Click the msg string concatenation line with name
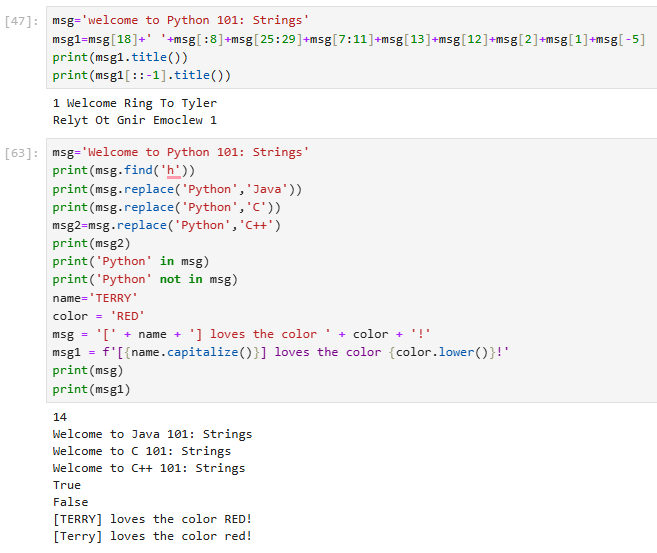This screenshot has height=553, width=657. tap(241, 334)
